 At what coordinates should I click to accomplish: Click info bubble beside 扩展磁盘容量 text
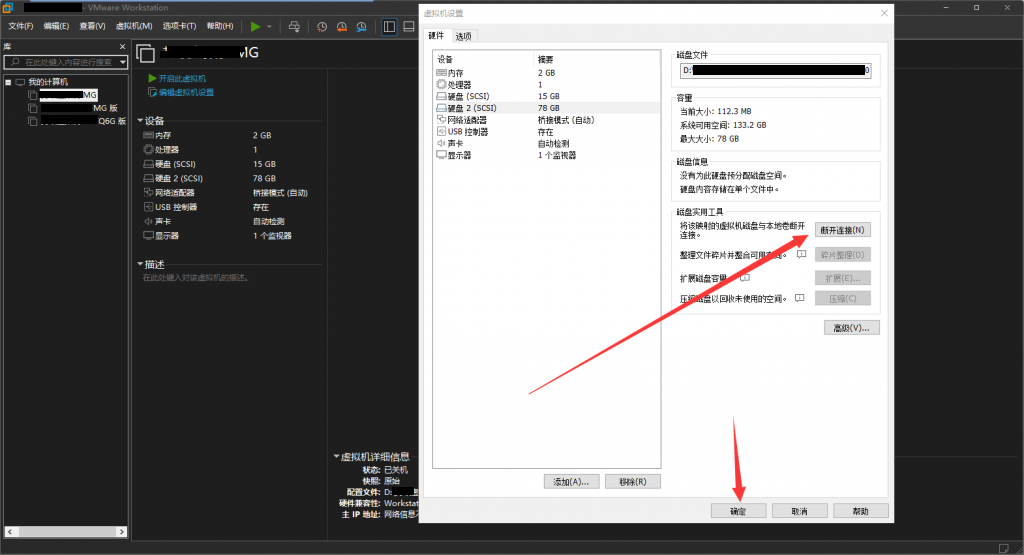tap(744, 278)
